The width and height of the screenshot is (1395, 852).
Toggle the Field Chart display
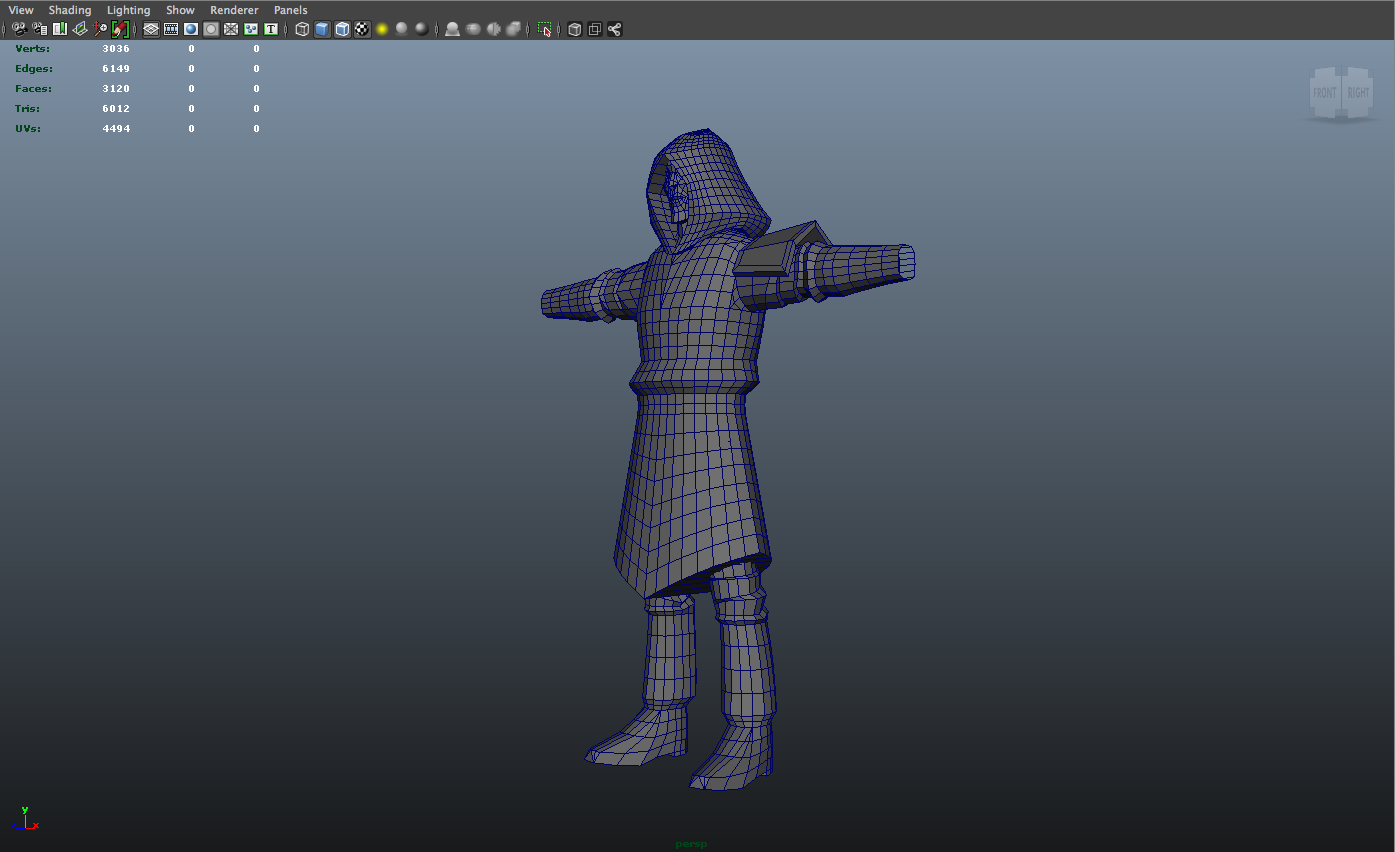tap(231, 29)
